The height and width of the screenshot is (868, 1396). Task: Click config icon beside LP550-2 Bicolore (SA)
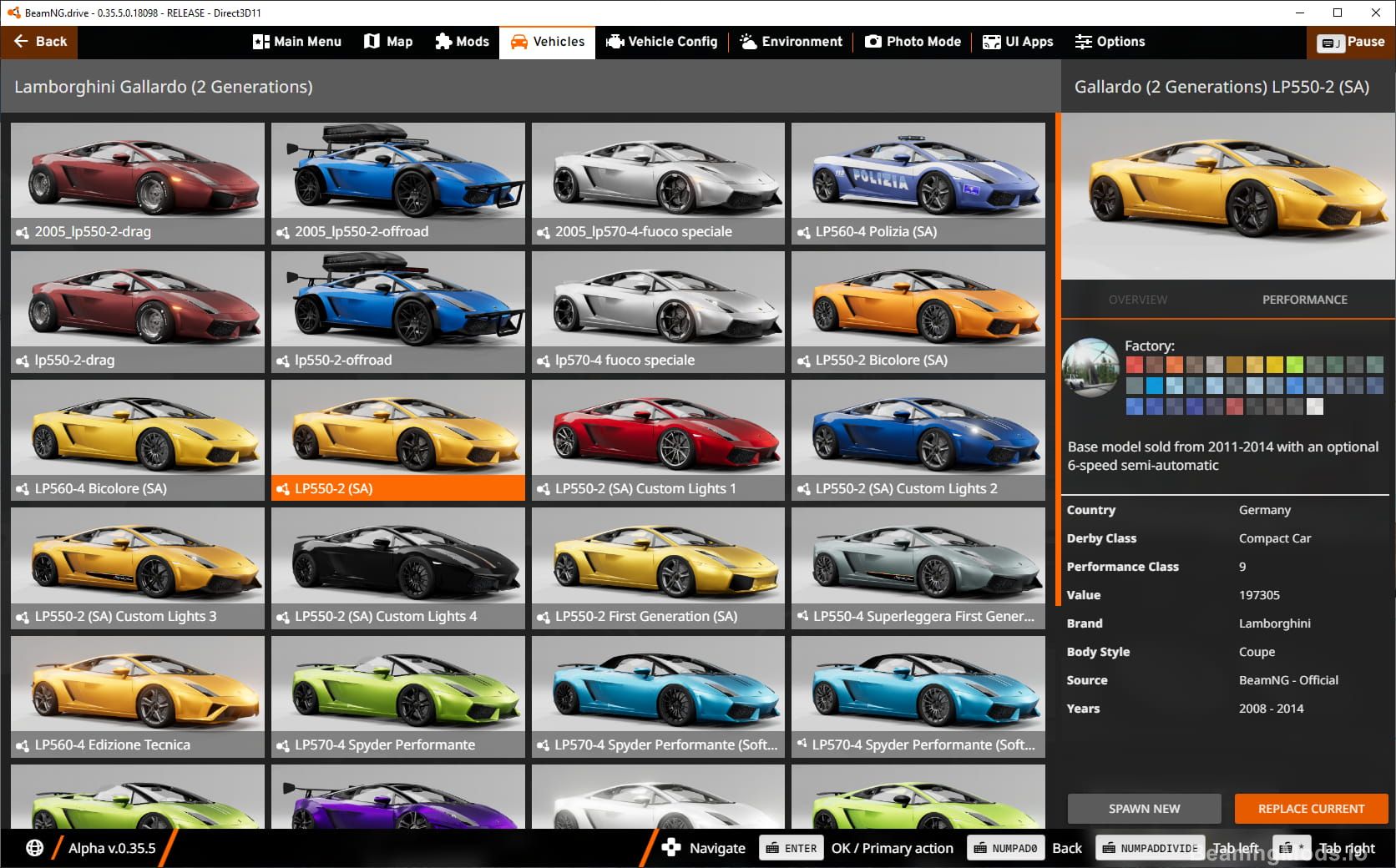click(x=803, y=361)
